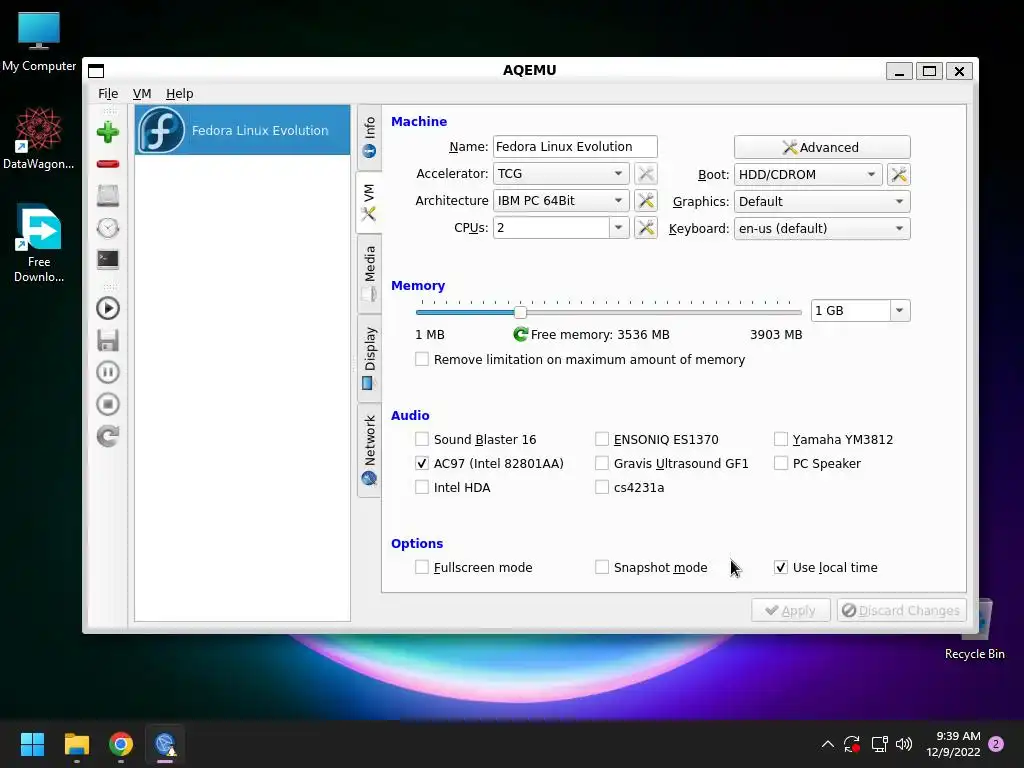Screen dimensions: 1024x768
Task: Click the floppy save VM state icon
Action: pos(108,340)
